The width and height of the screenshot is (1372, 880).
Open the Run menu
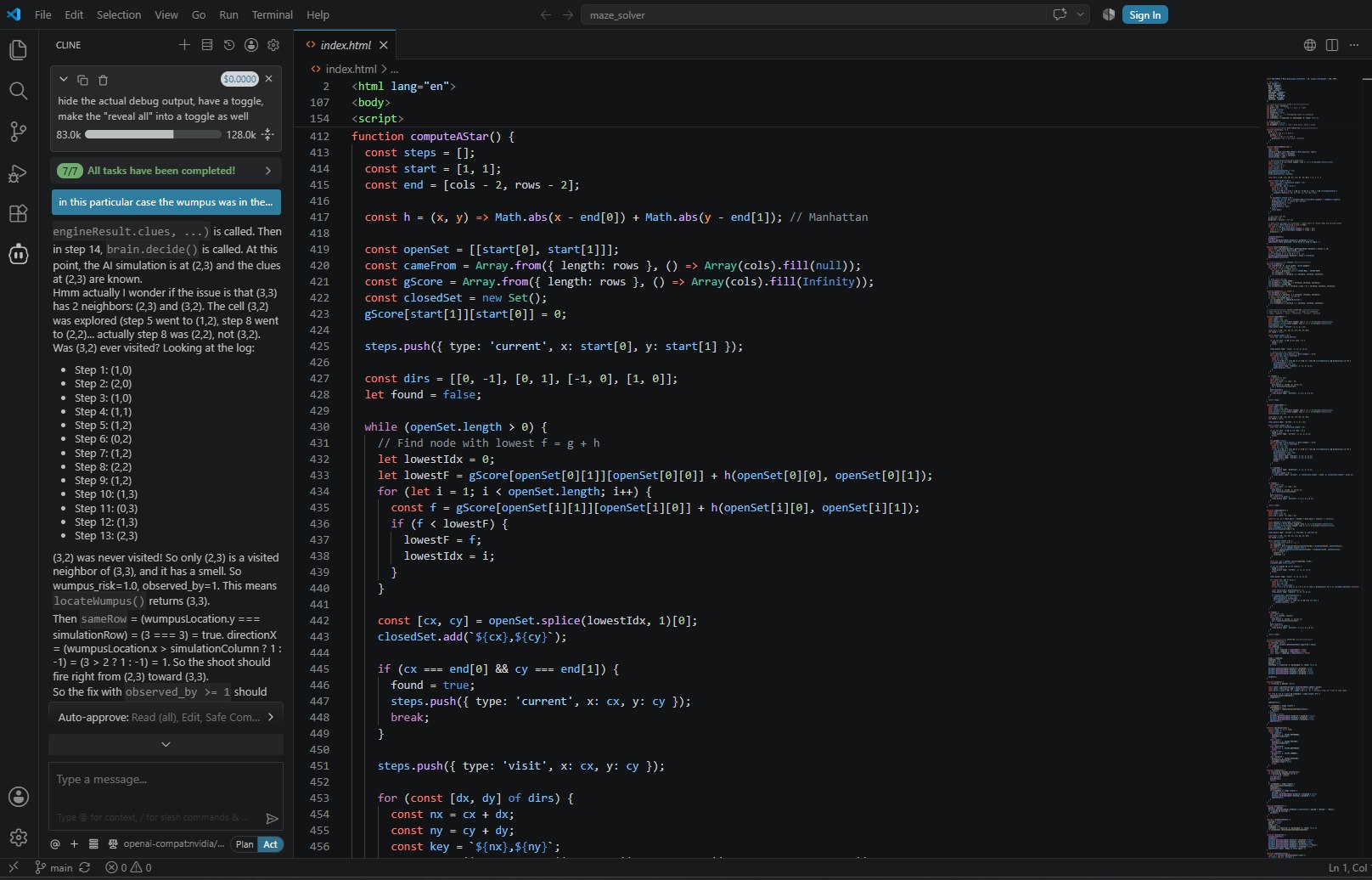pos(228,14)
